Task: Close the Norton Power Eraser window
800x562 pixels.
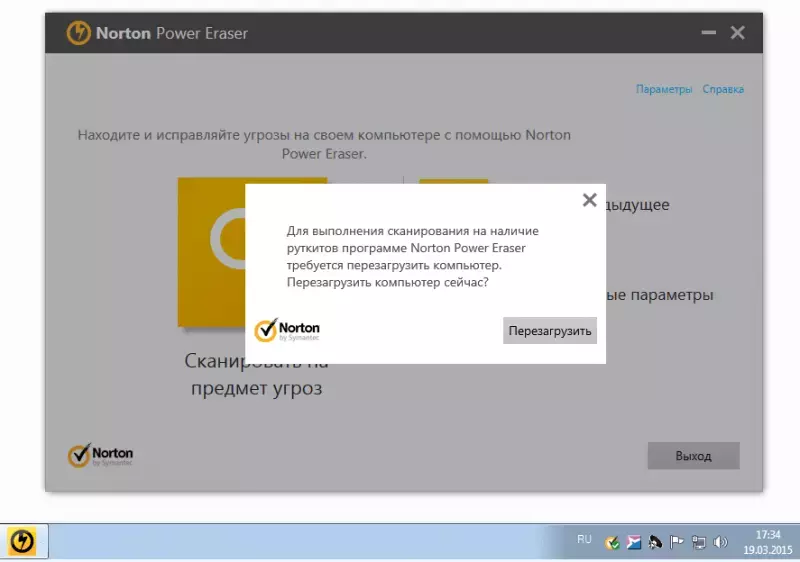Action: coord(737,33)
